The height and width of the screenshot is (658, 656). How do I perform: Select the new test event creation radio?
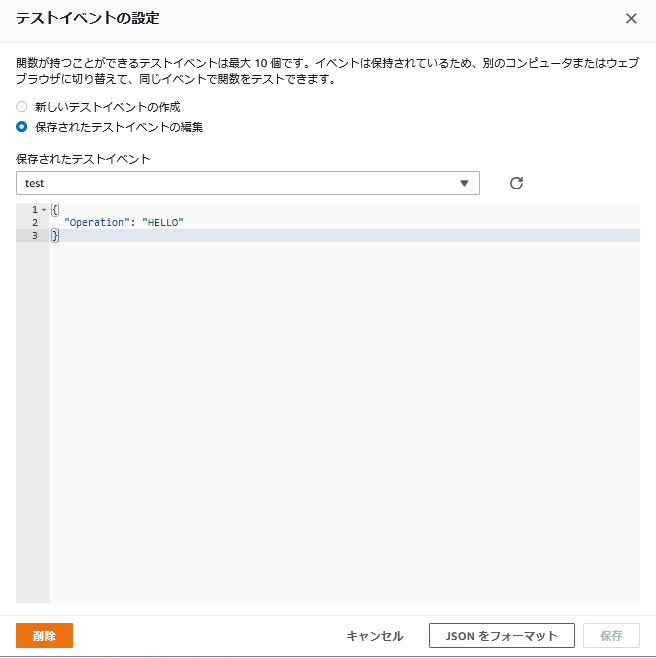[x=21, y=107]
